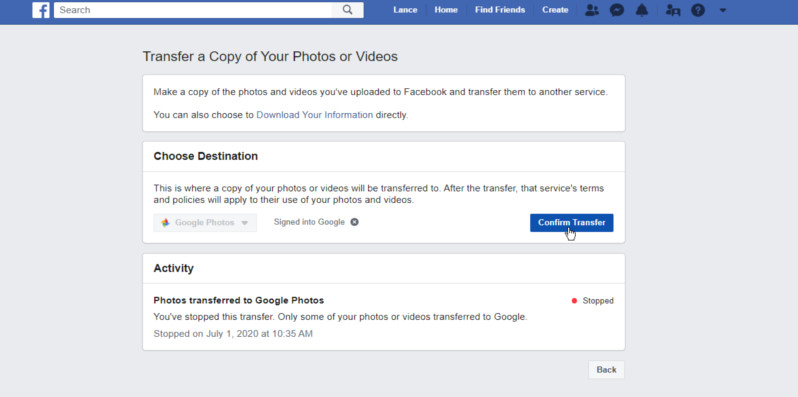Open the Notifications bell icon
This screenshot has height=397, width=798.
642,10
